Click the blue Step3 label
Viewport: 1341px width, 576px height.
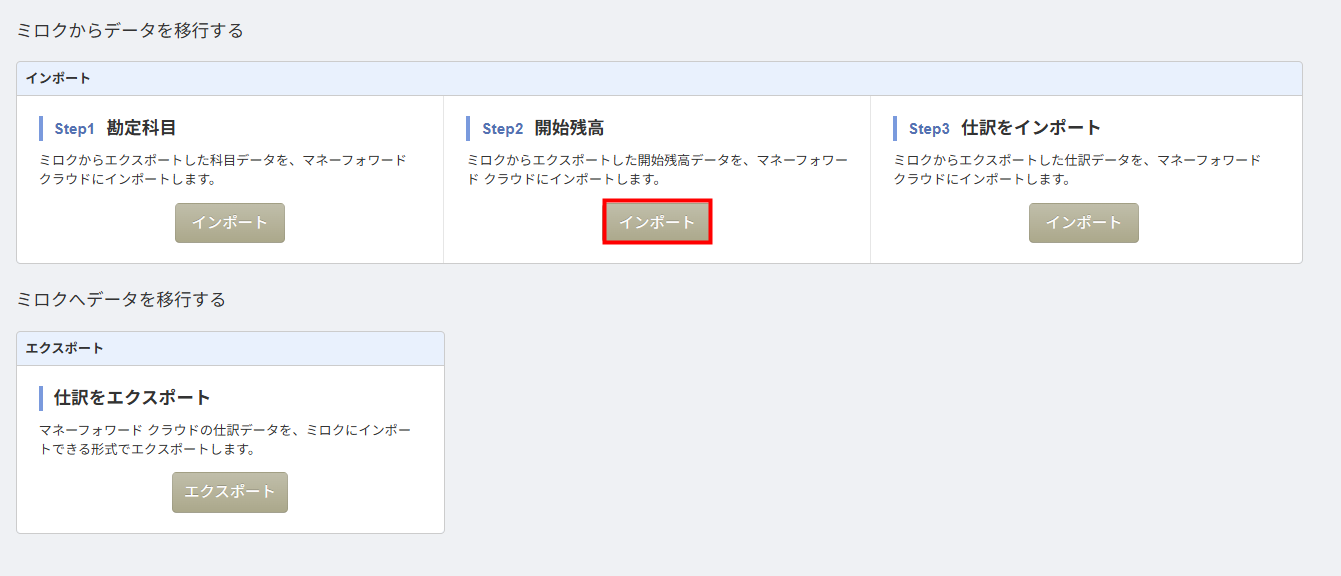click(x=929, y=129)
